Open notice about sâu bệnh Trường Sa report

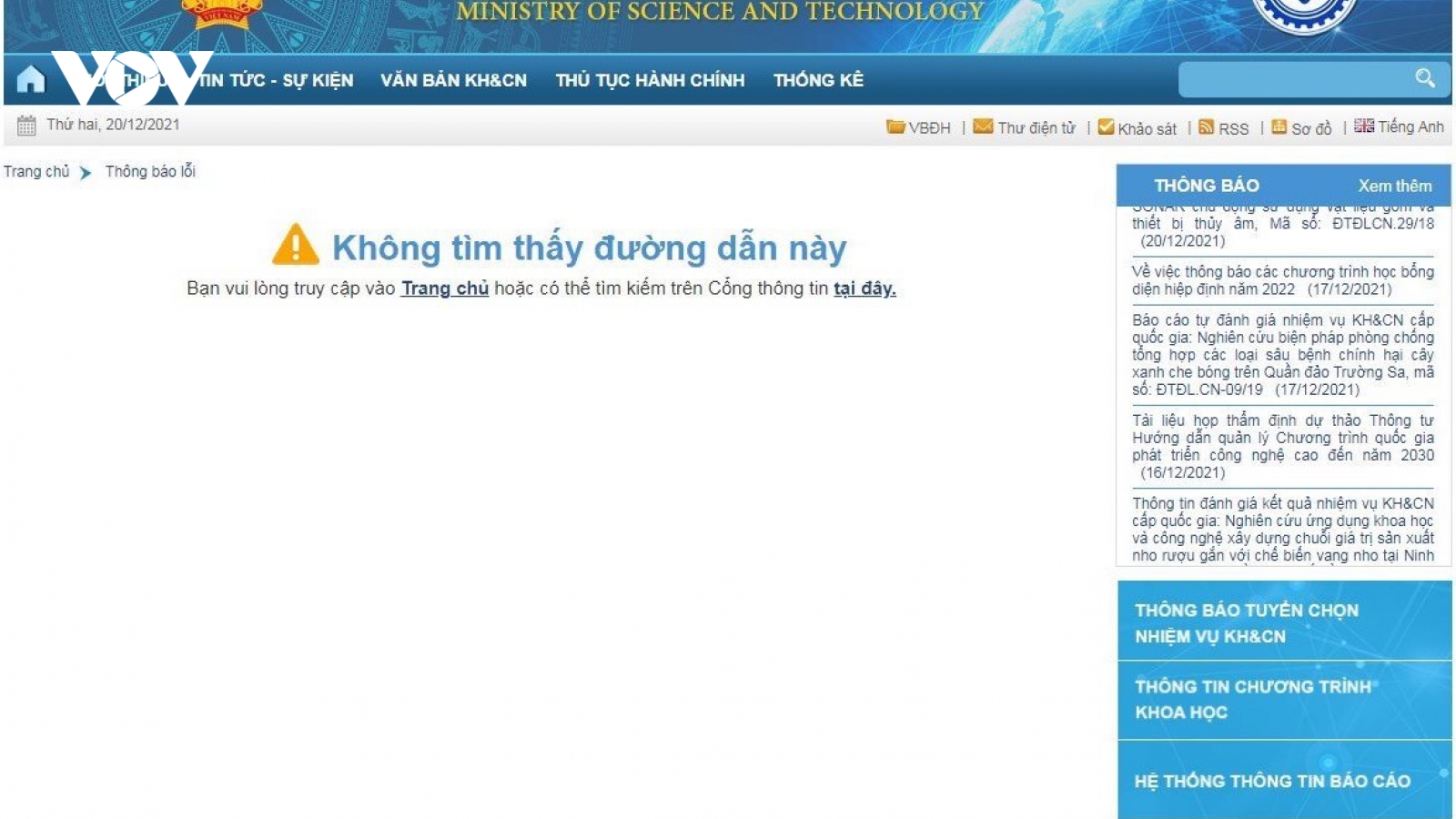click(x=1282, y=355)
